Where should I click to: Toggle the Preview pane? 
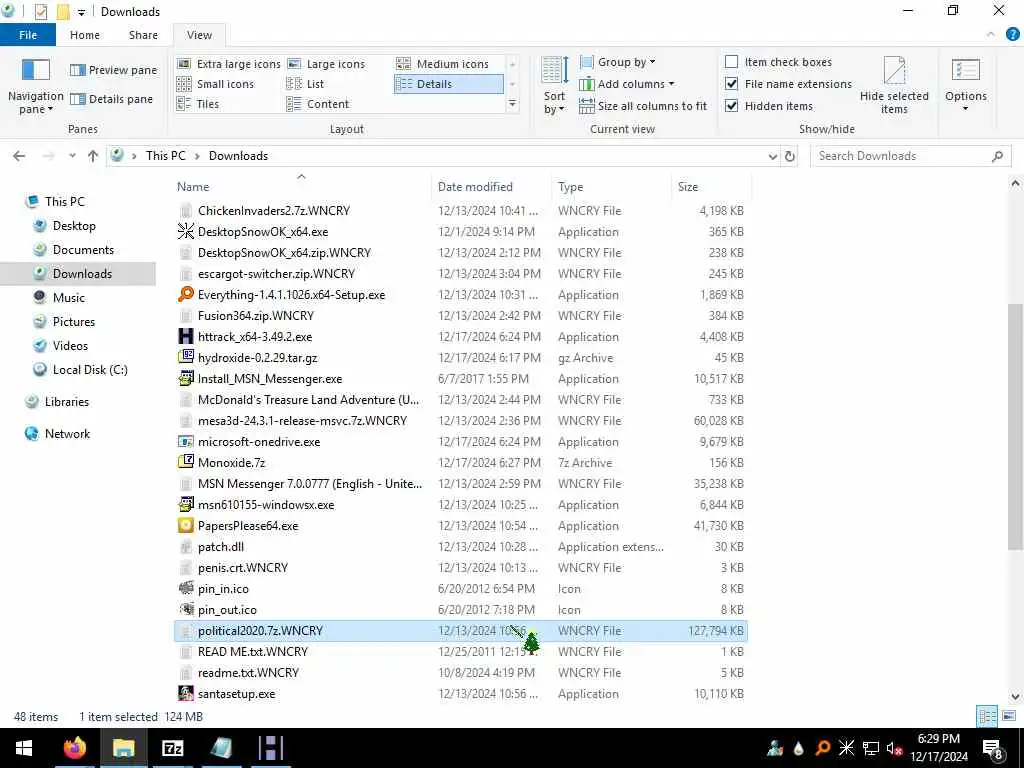coord(114,70)
